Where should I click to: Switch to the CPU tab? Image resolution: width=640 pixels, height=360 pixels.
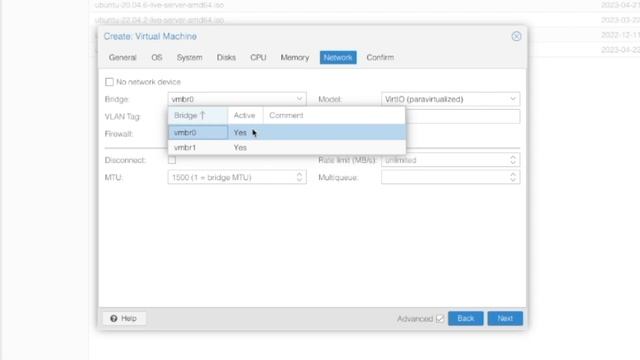pos(258,58)
